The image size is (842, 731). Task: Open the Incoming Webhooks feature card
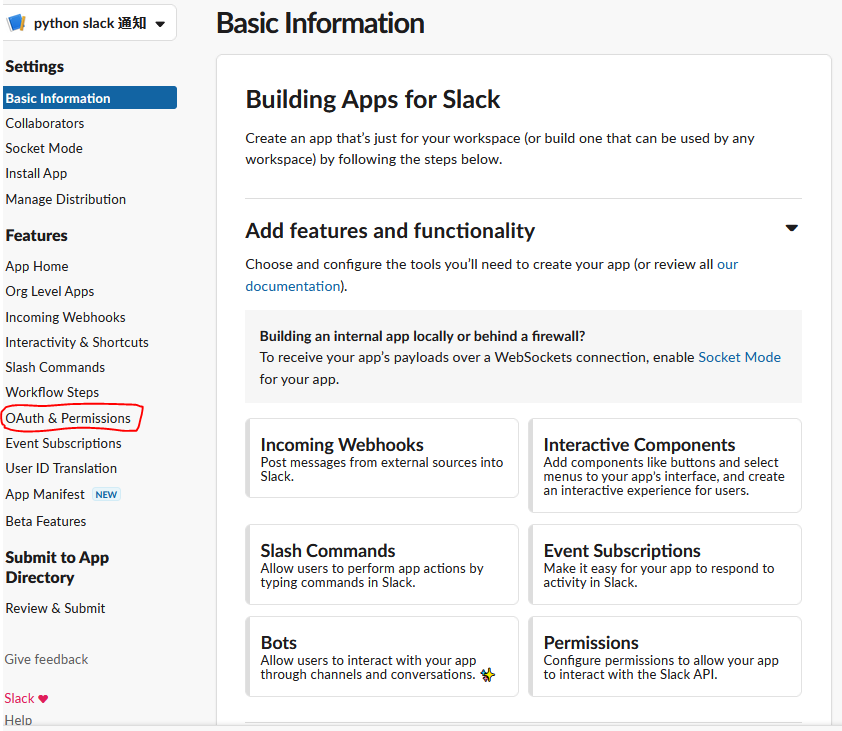[382, 458]
